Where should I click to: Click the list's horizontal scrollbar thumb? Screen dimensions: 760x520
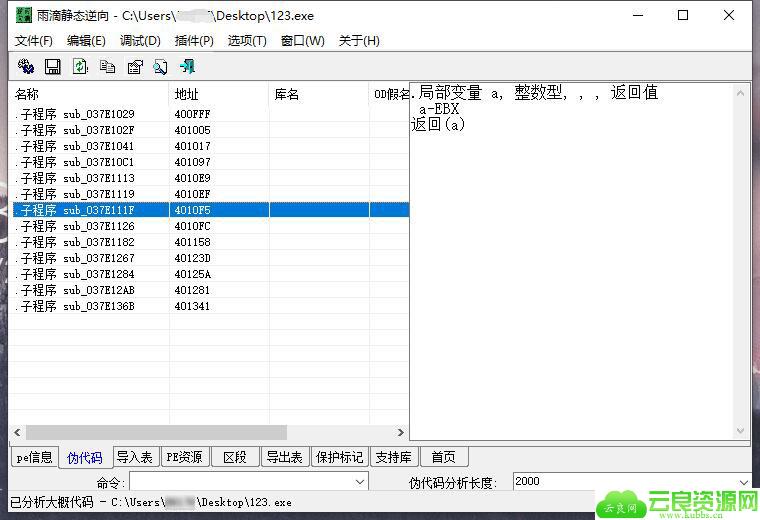(x=156, y=432)
